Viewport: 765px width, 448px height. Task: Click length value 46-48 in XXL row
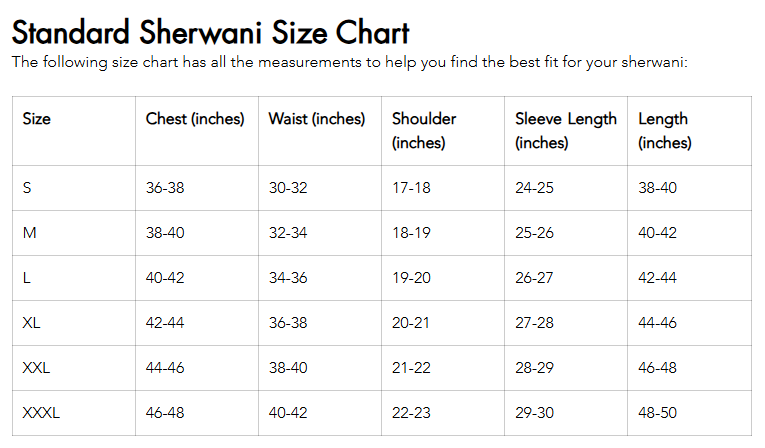(657, 368)
